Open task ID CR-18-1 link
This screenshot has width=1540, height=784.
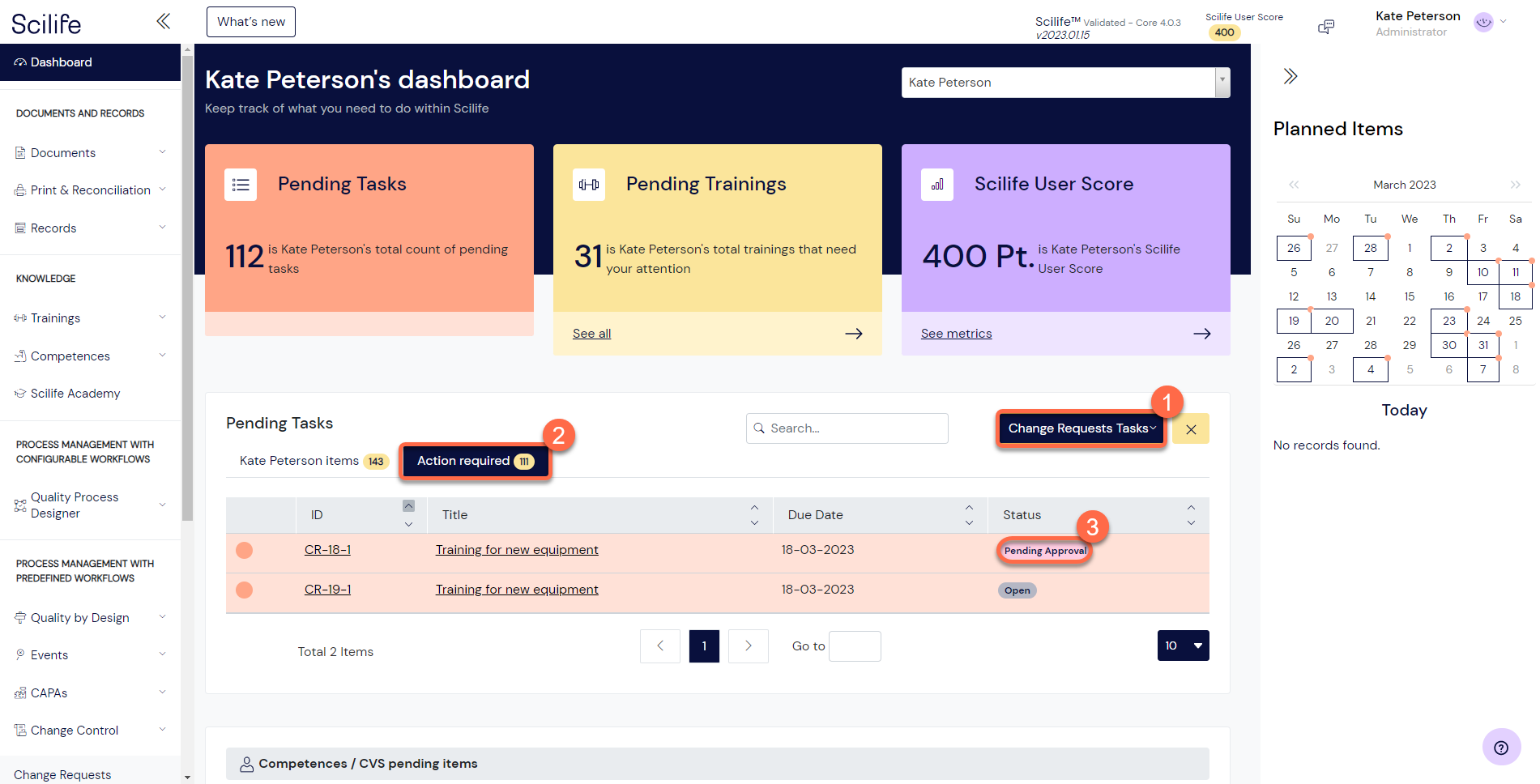click(x=327, y=550)
